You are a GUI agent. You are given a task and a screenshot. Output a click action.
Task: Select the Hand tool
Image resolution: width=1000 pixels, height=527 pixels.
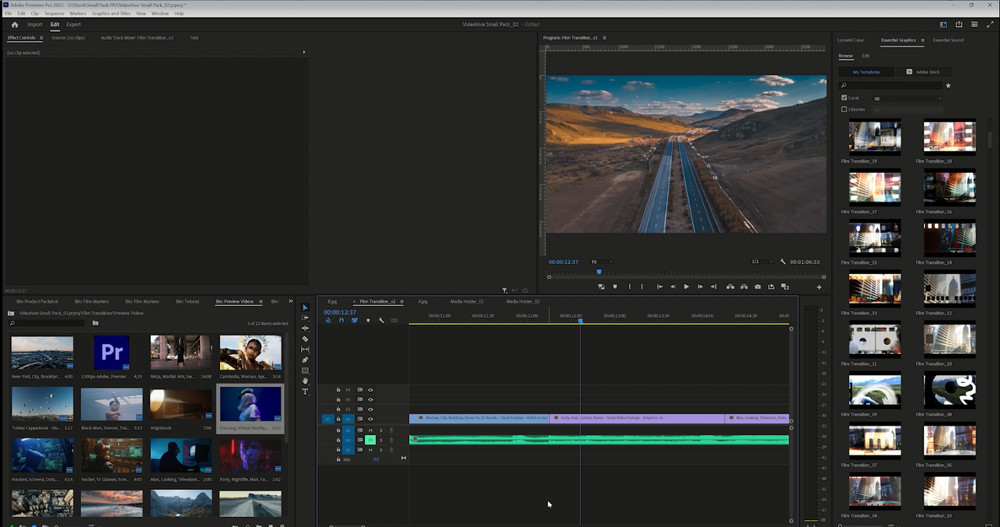305,381
